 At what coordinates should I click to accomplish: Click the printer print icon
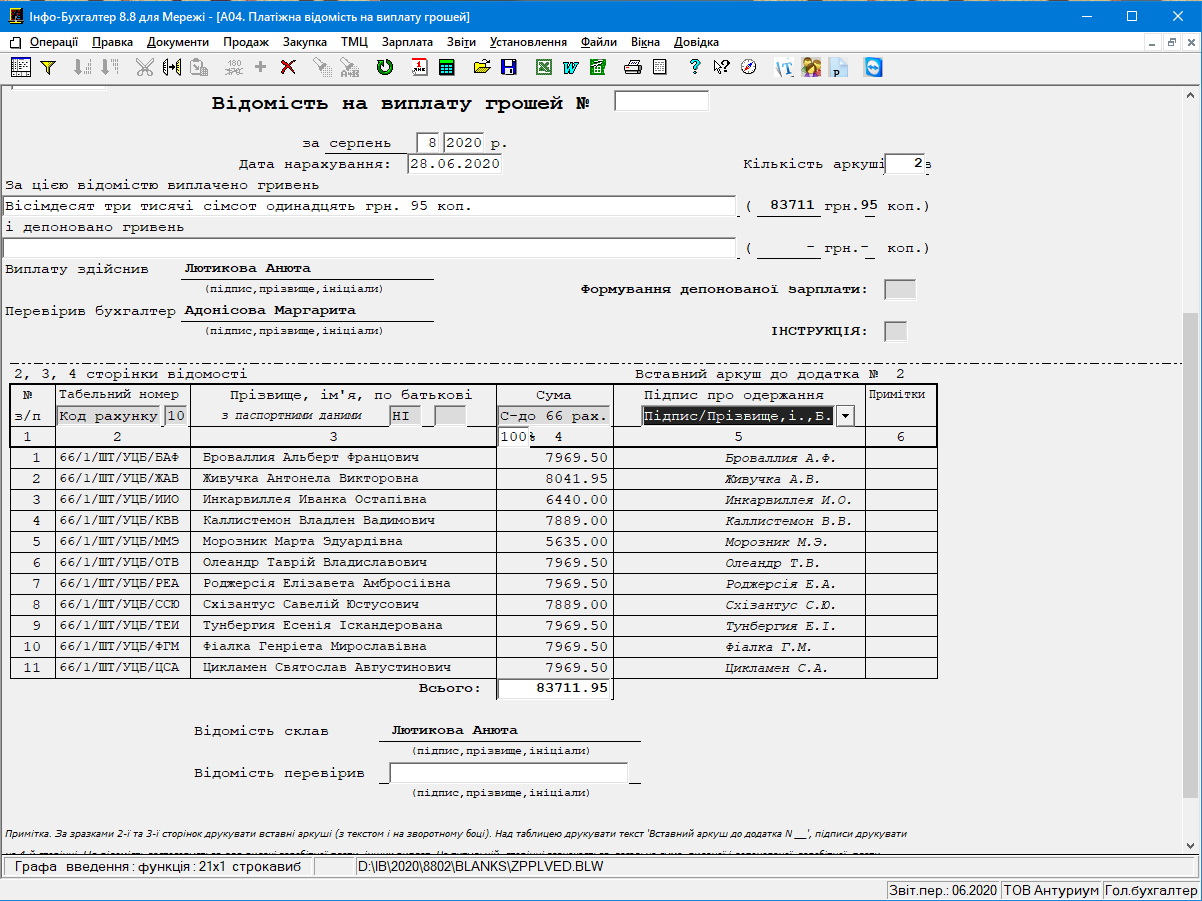(632, 67)
